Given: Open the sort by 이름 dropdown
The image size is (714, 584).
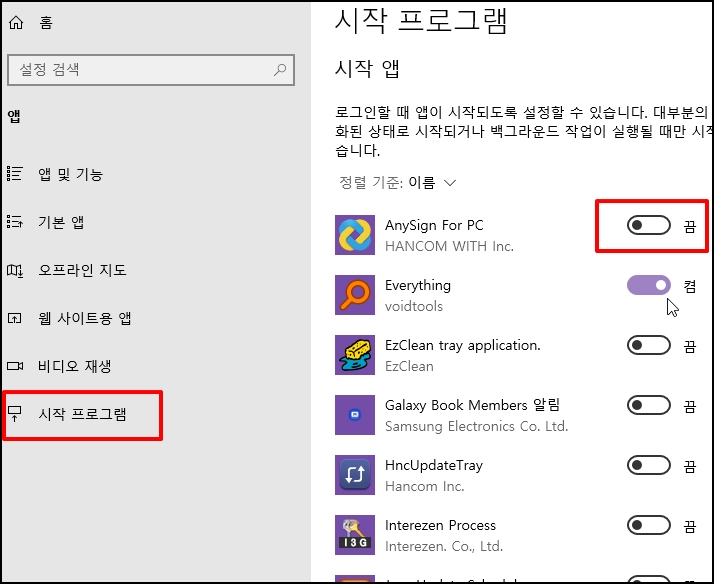Looking at the screenshot, I should 398,183.
